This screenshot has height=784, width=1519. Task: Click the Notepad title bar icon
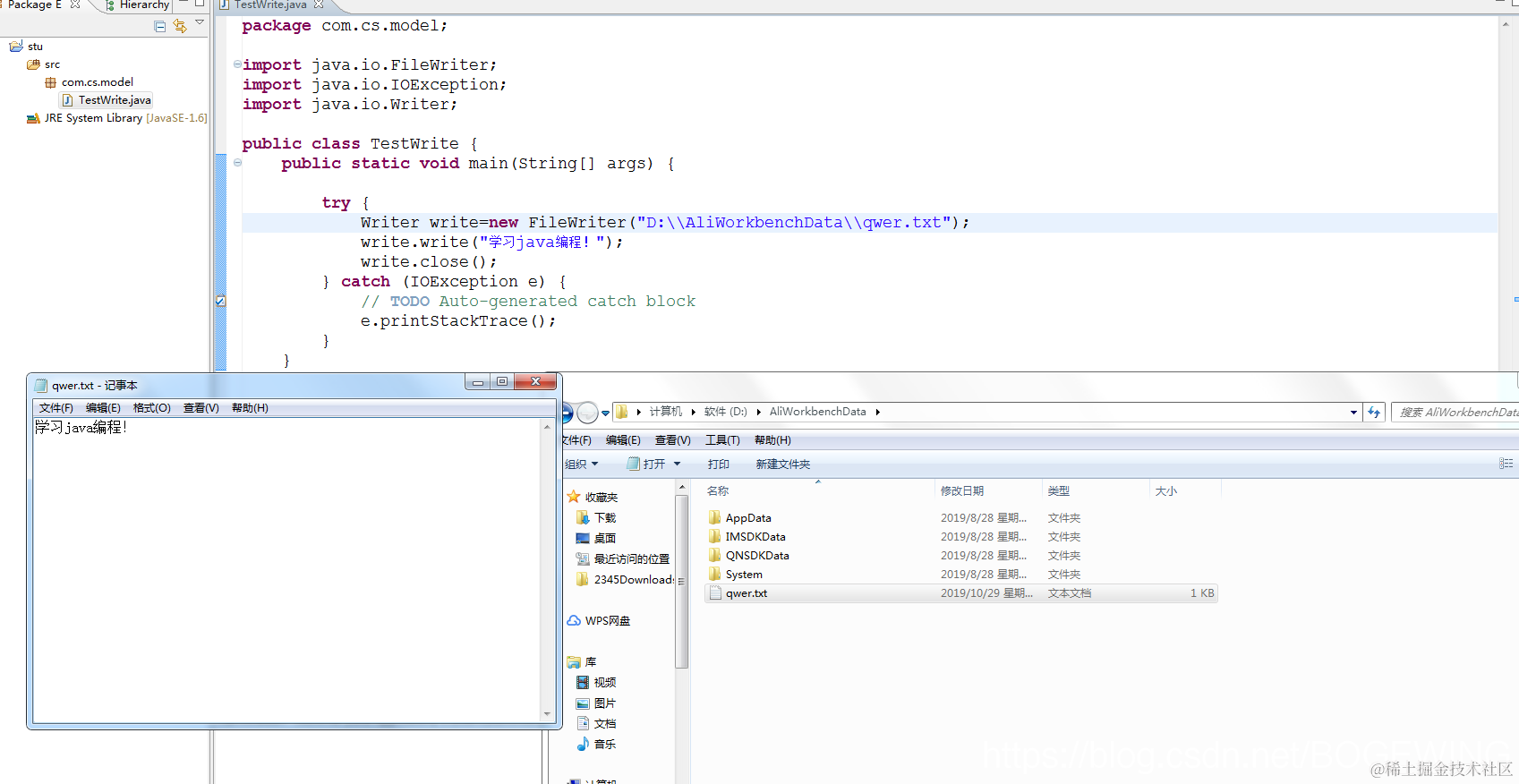[x=41, y=386]
